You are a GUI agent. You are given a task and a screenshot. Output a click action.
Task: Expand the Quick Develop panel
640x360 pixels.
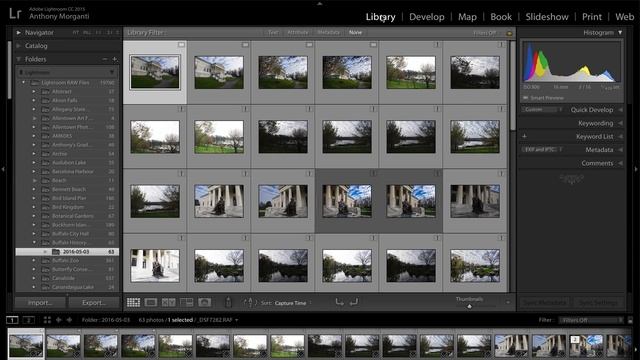(620, 110)
